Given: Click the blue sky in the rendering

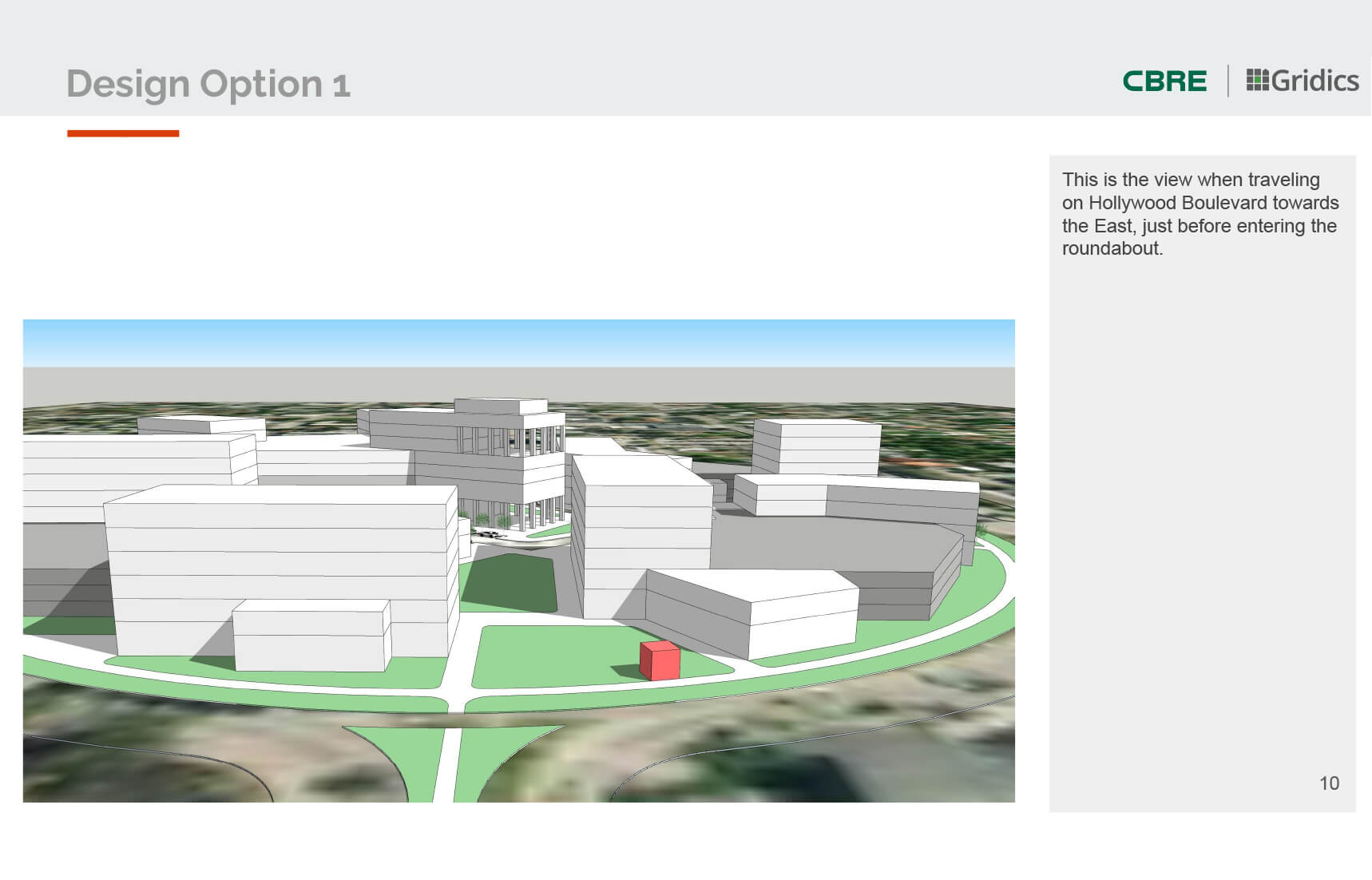Looking at the screenshot, I should [519, 343].
